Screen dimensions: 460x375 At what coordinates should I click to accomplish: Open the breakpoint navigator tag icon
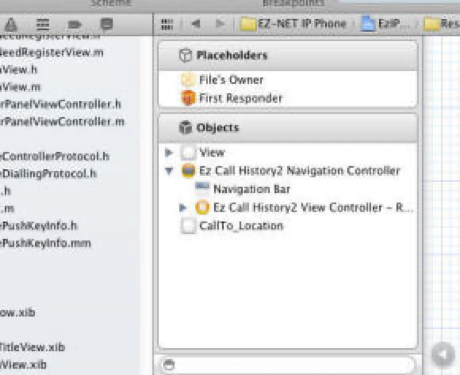(x=75, y=24)
